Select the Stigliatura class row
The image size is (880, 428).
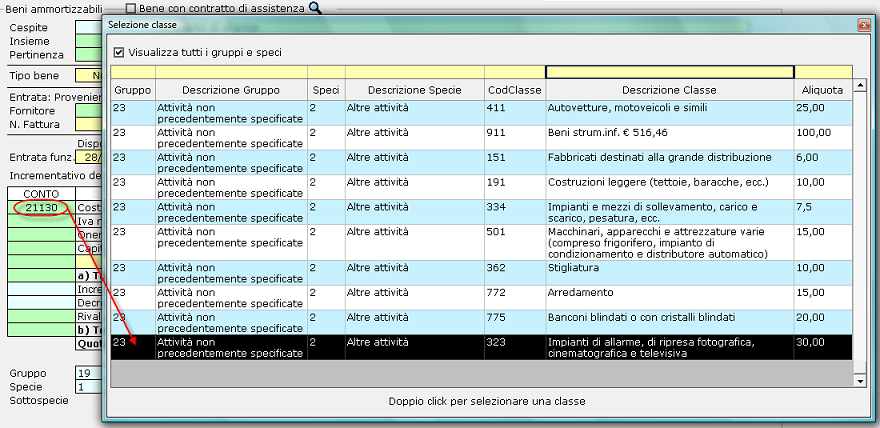tap(482, 273)
